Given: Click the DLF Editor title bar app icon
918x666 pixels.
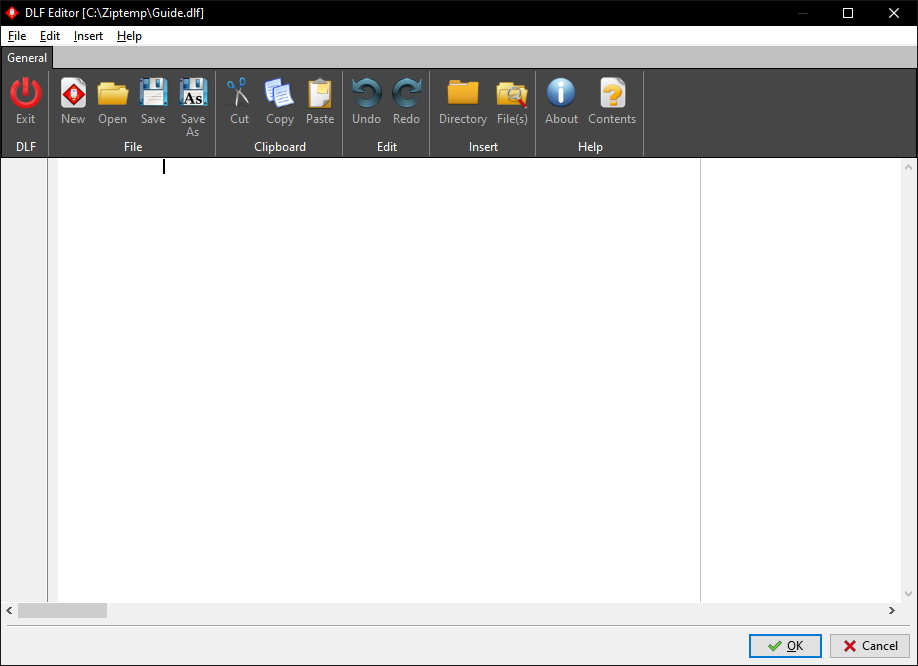Looking at the screenshot, I should point(12,12).
